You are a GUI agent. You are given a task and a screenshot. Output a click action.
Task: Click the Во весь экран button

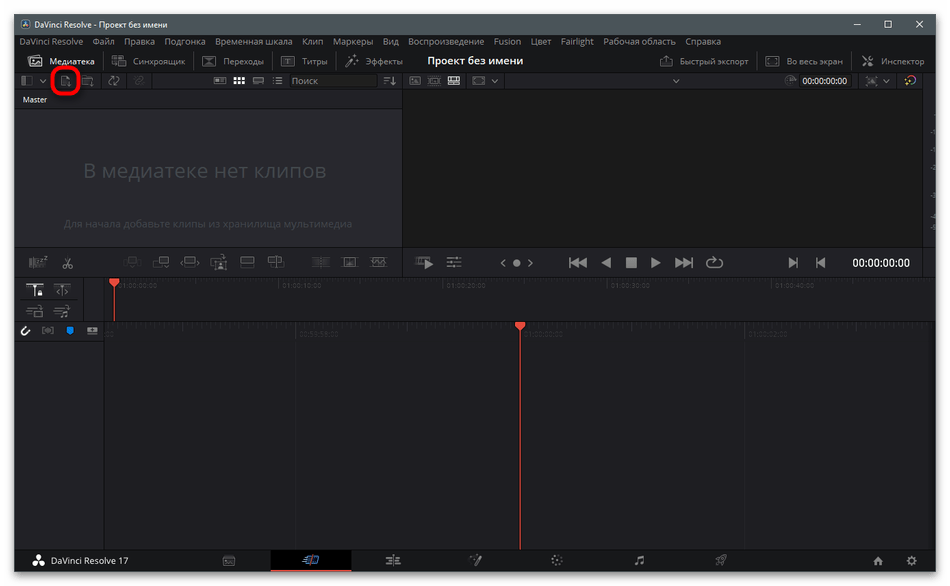(804, 61)
